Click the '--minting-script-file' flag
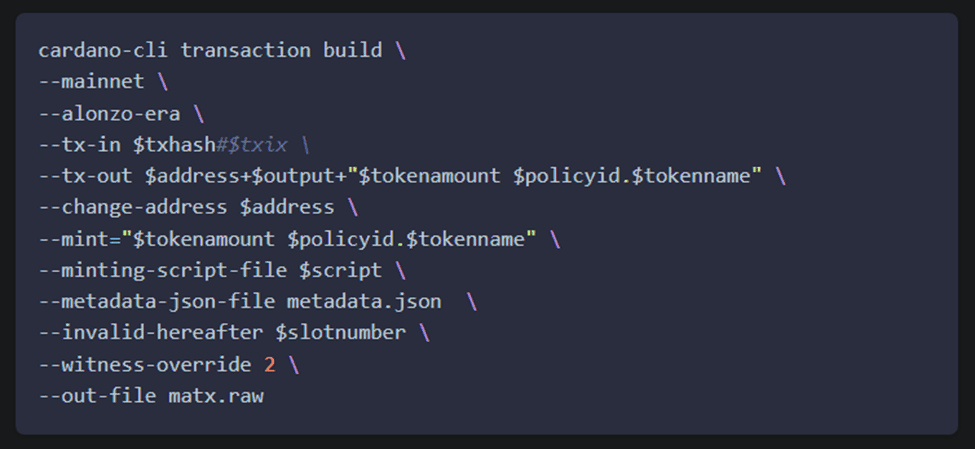The height and width of the screenshot is (449, 975). (x=163, y=270)
